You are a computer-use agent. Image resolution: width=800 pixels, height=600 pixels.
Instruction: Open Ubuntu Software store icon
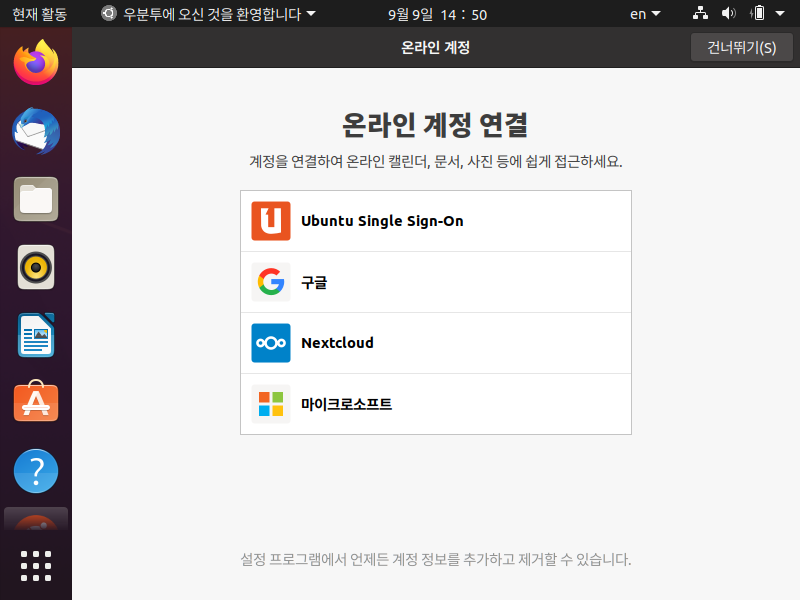[x=36, y=401]
